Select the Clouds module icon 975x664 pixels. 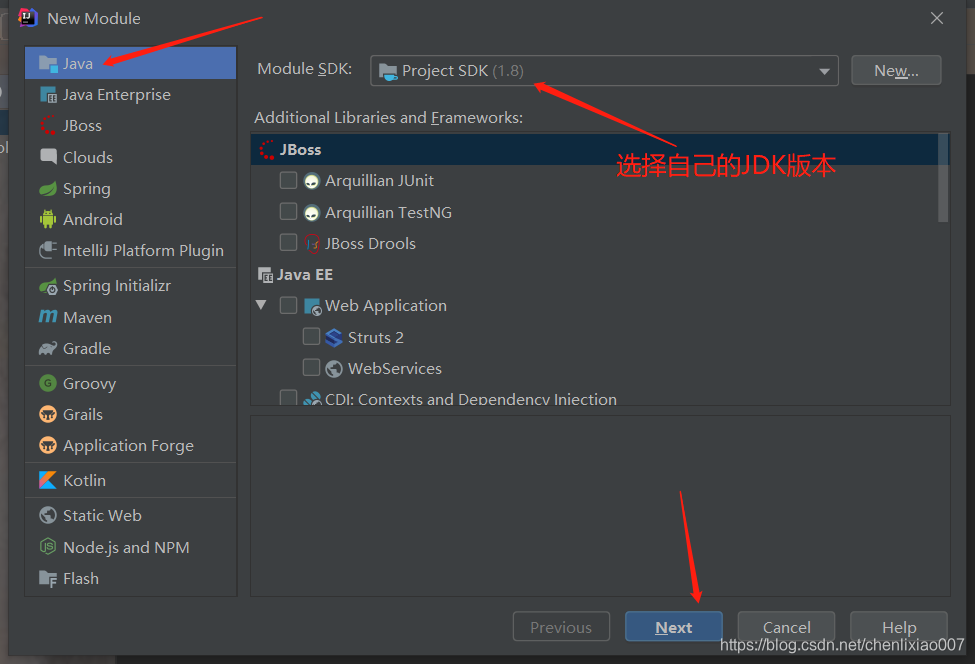[x=48, y=157]
